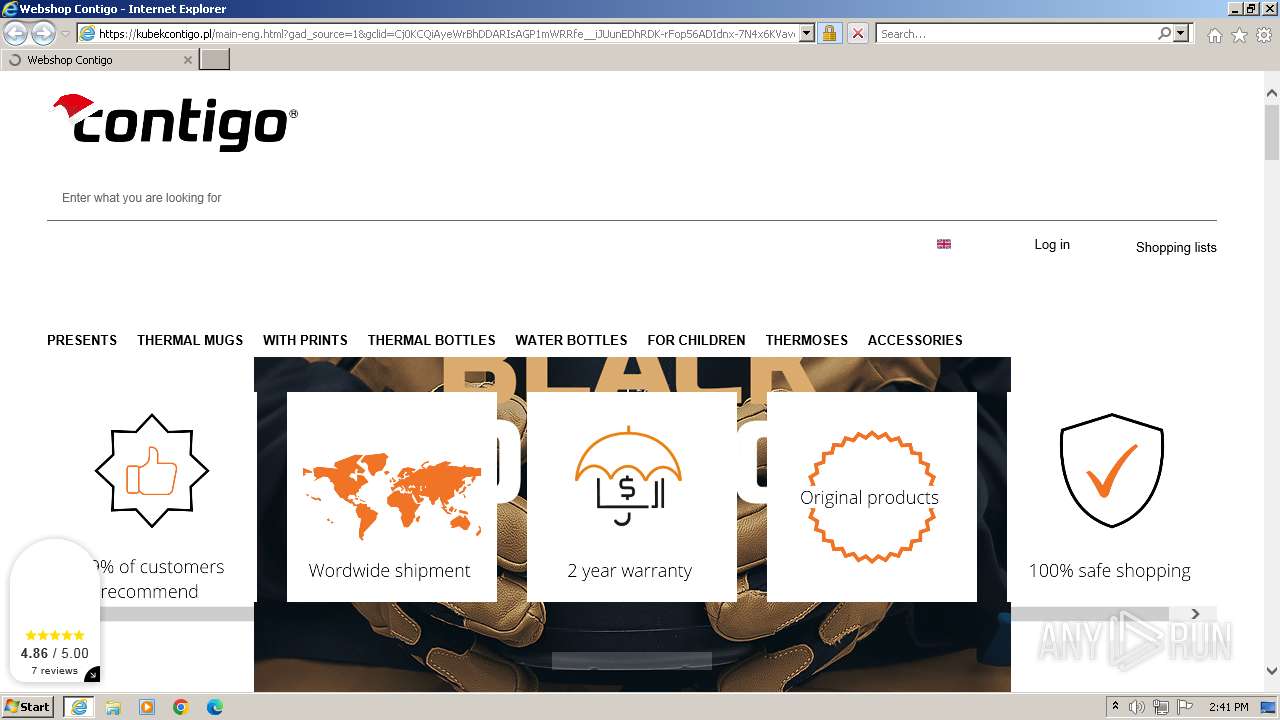The height and width of the screenshot is (720, 1280).
Task: Click the network tray icon
Action: point(1161,707)
